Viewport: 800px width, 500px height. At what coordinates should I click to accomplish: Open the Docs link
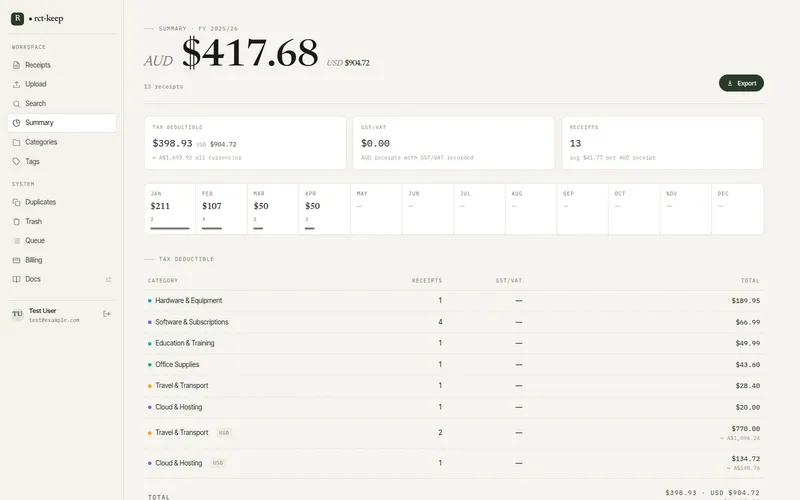coord(62,279)
